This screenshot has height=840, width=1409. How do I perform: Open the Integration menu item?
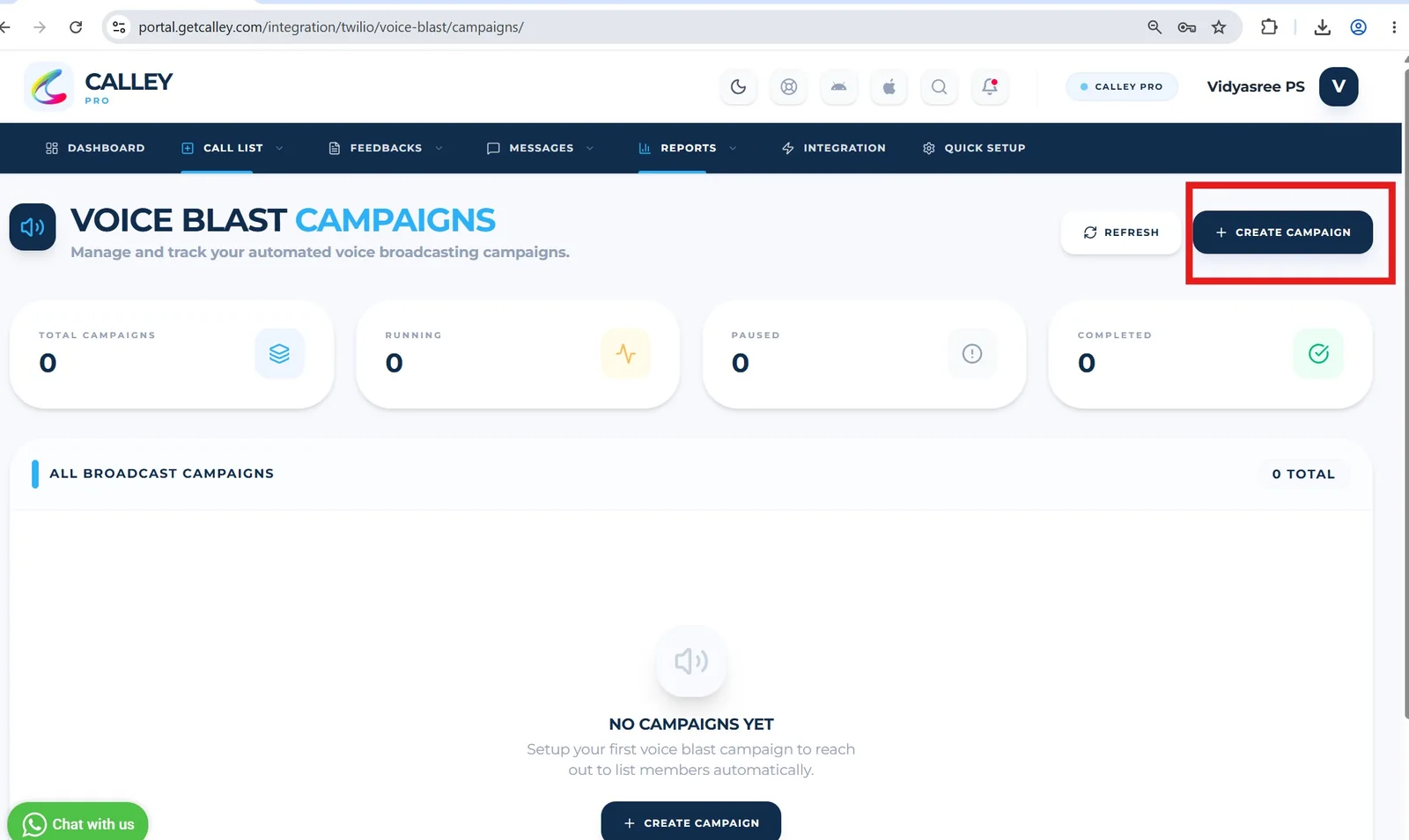tap(833, 148)
